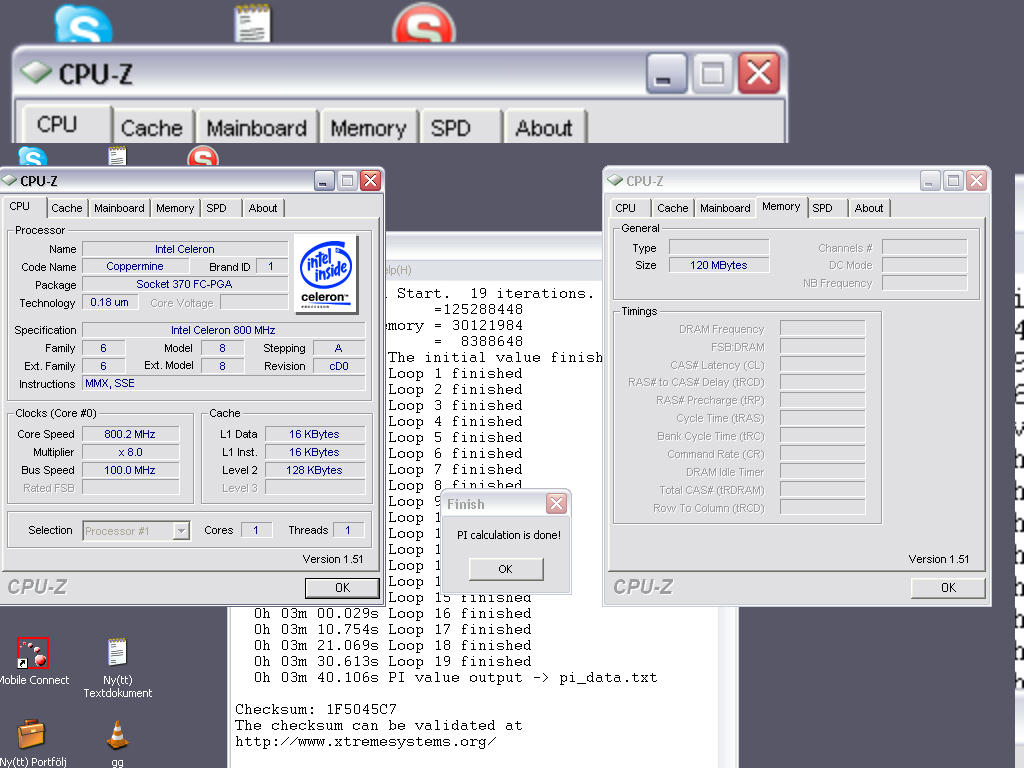The image size is (1024, 768).
Task: Switch to Cache tab in left CPU-Z window
Action: point(67,208)
